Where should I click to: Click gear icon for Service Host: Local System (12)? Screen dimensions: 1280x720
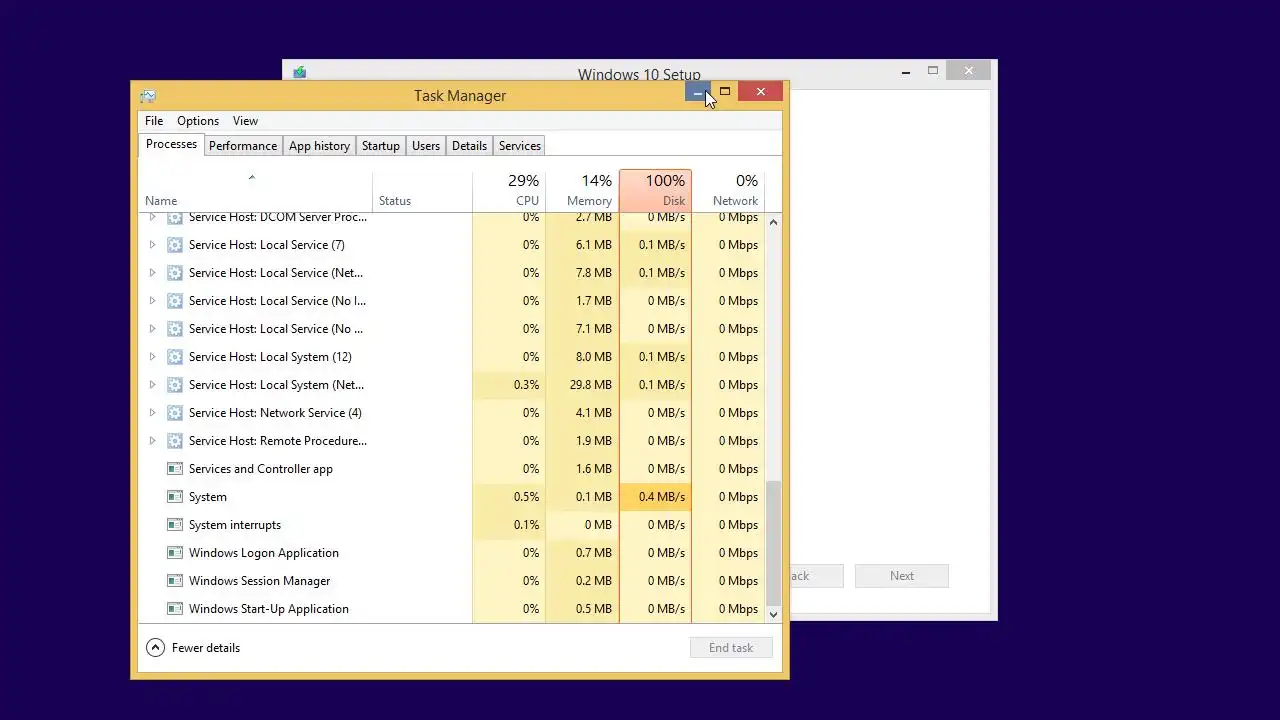pyautogui.click(x=175, y=357)
